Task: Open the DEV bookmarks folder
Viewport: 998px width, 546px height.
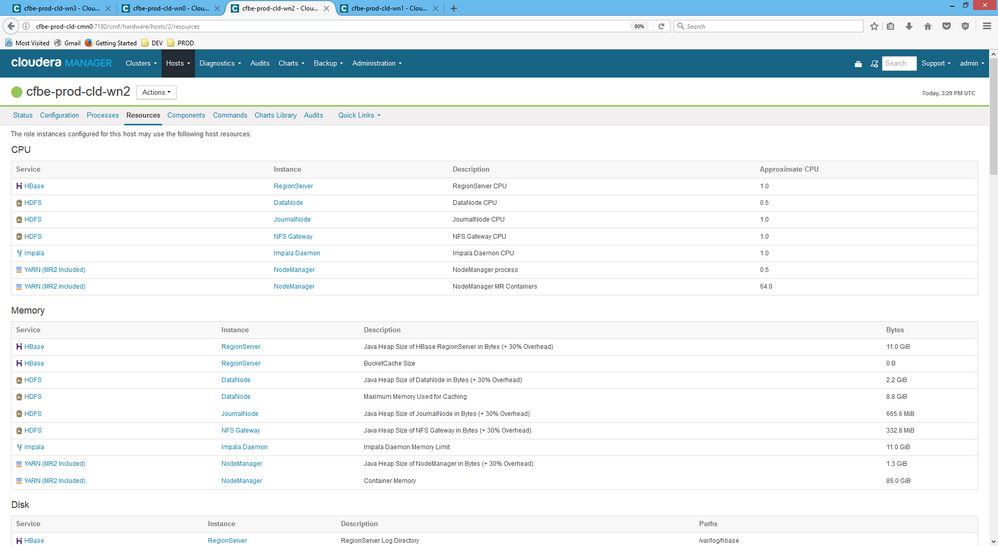Action: point(152,43)
